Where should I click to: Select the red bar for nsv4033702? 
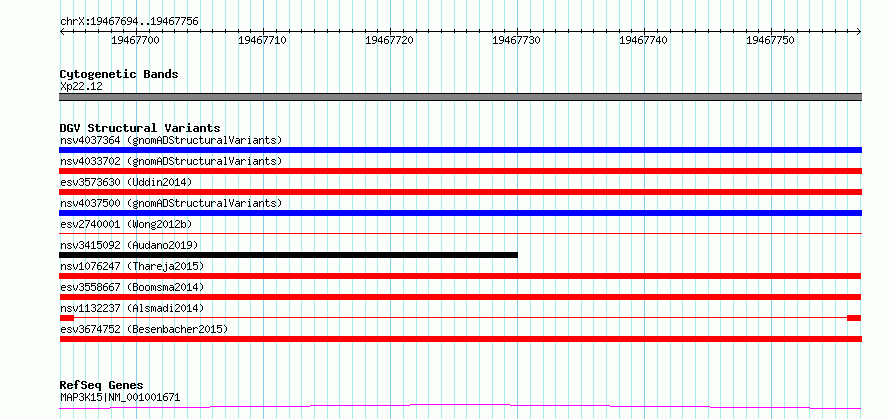point(460,171)
